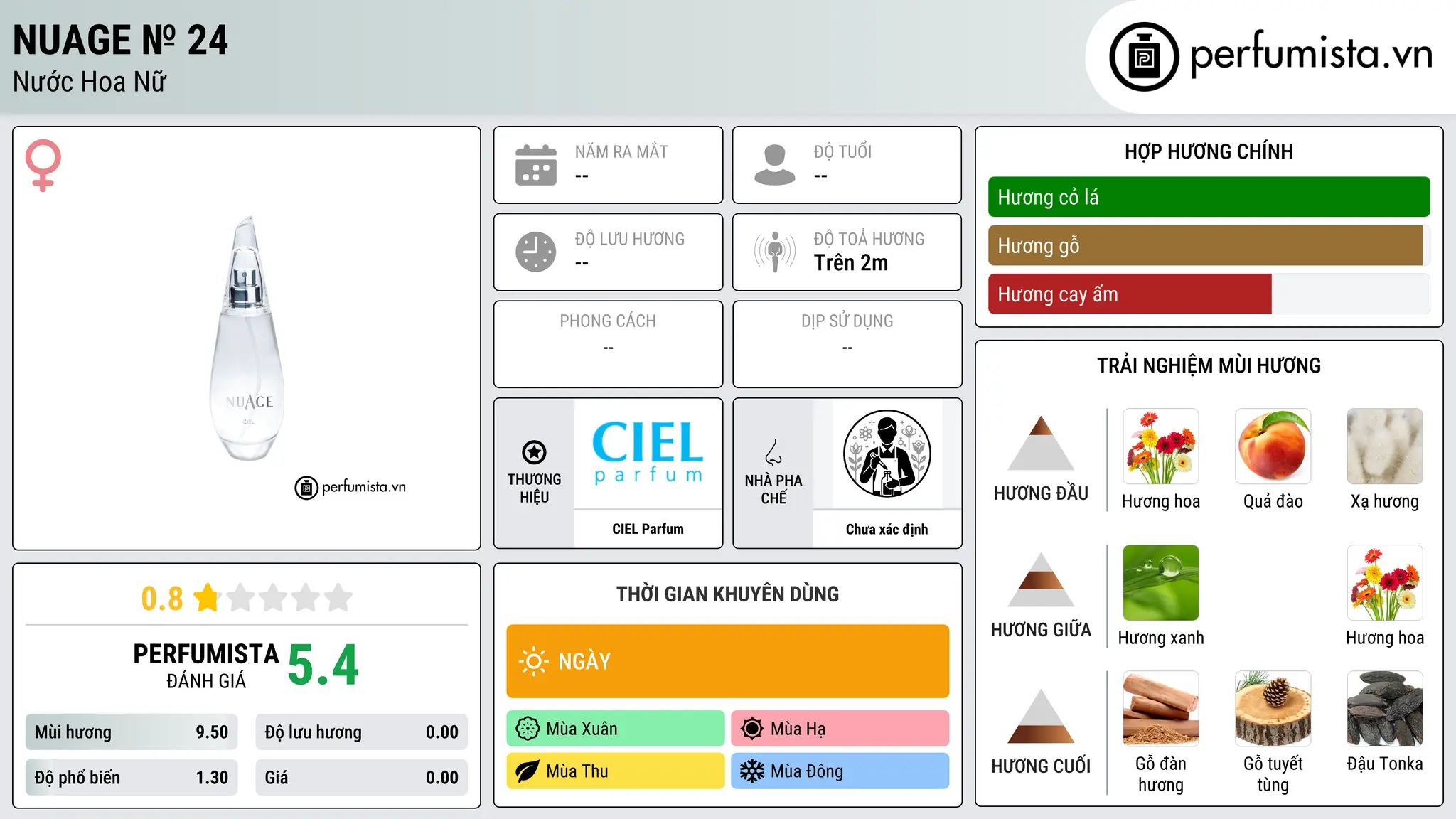Image resolution: width=1456 pixels, height=819 pixels.
Task: Click the brown Hương gỗ accord bar
Action: coord(1206,245)
